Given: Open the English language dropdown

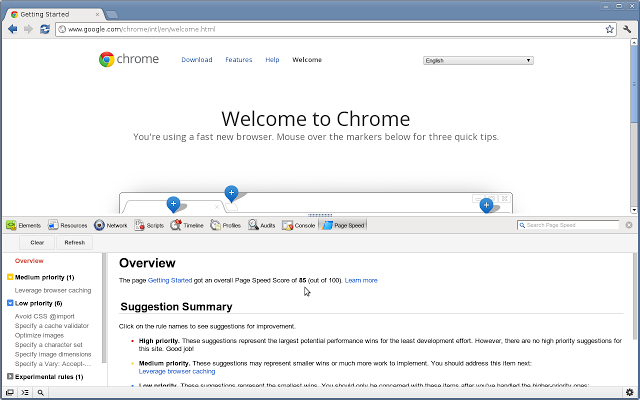Looking at the screenshot, I should pos(478,60).
